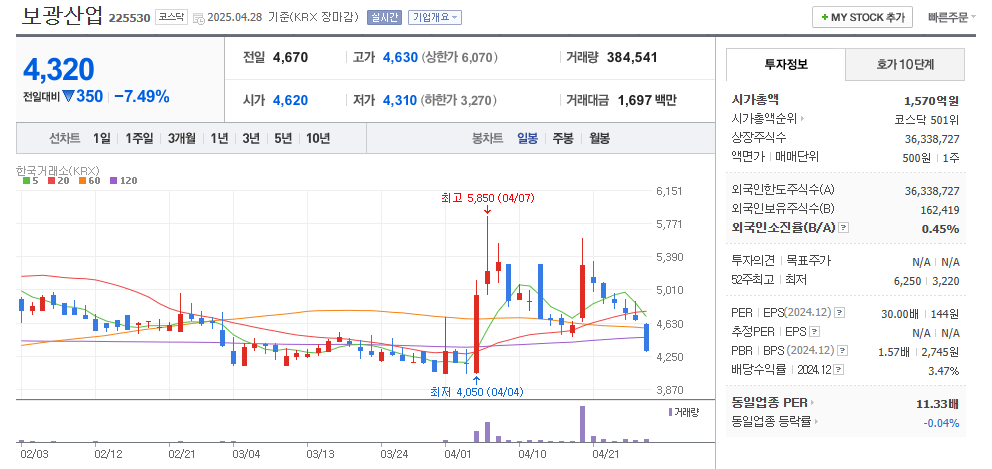Click the tallest volume bar in 거래량 chart

point(582,424)
